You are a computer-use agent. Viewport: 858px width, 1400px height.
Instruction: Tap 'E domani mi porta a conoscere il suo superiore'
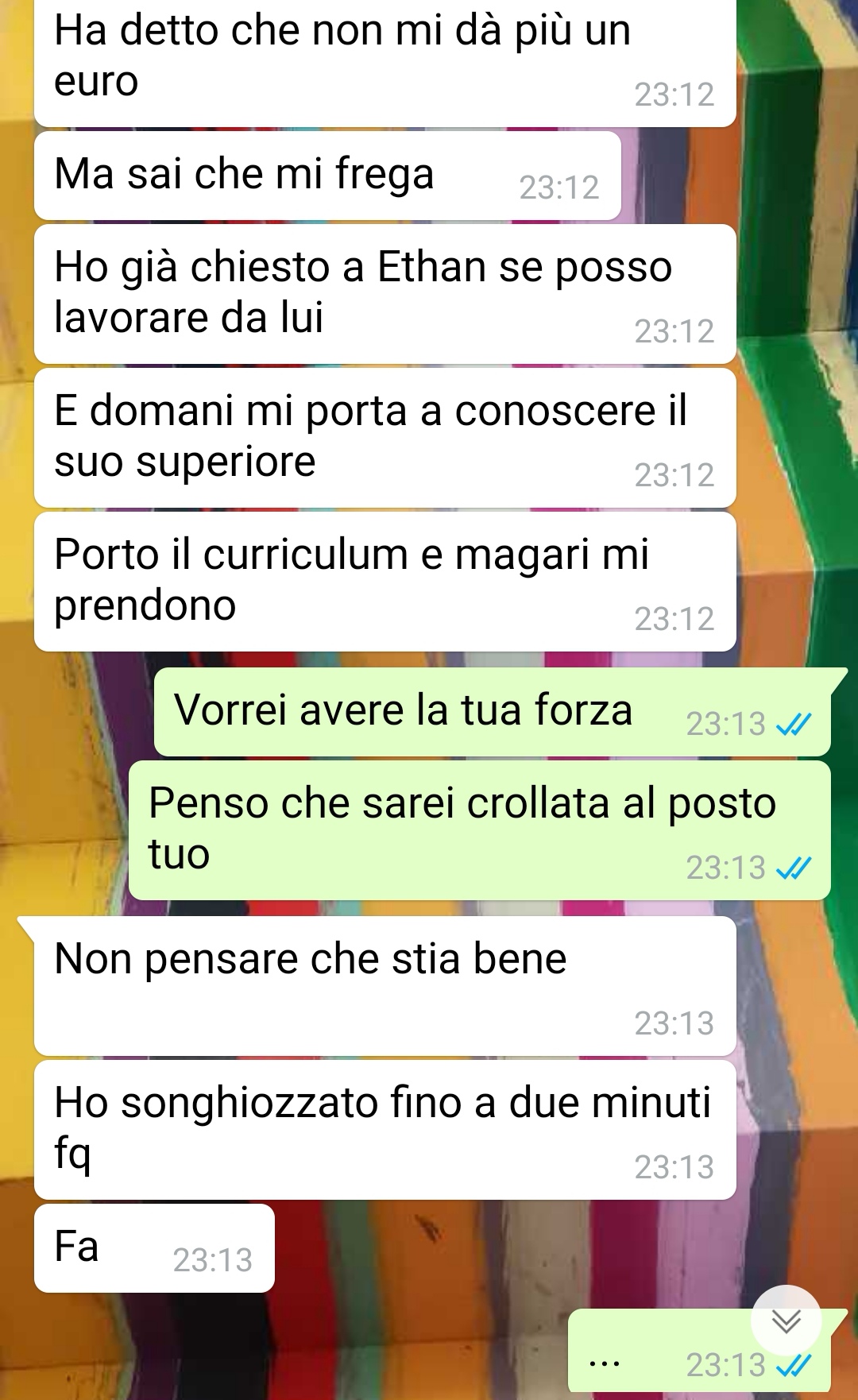[385, 438]
